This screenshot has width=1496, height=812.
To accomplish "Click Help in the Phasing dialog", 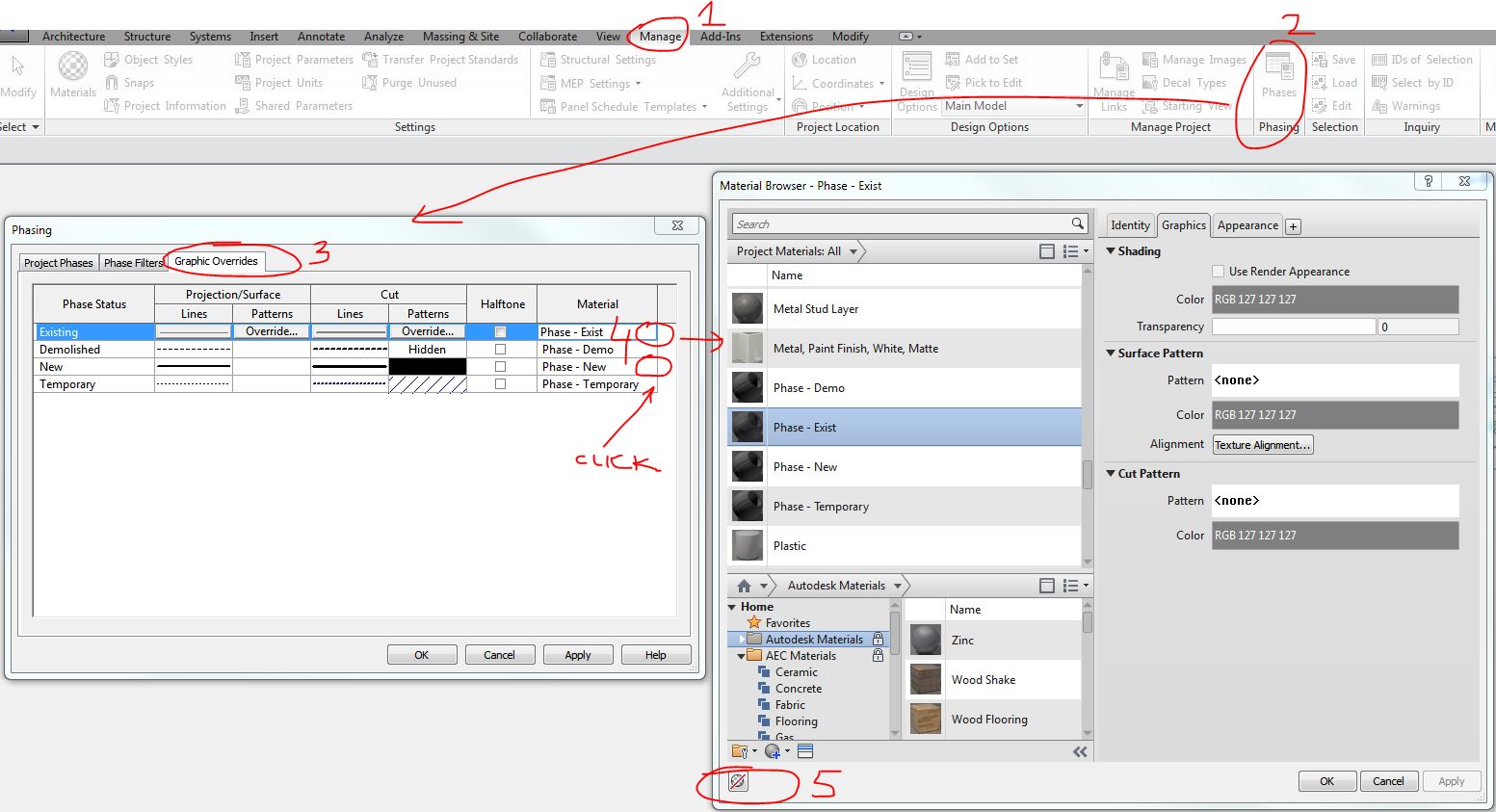I will pos(656,655).
